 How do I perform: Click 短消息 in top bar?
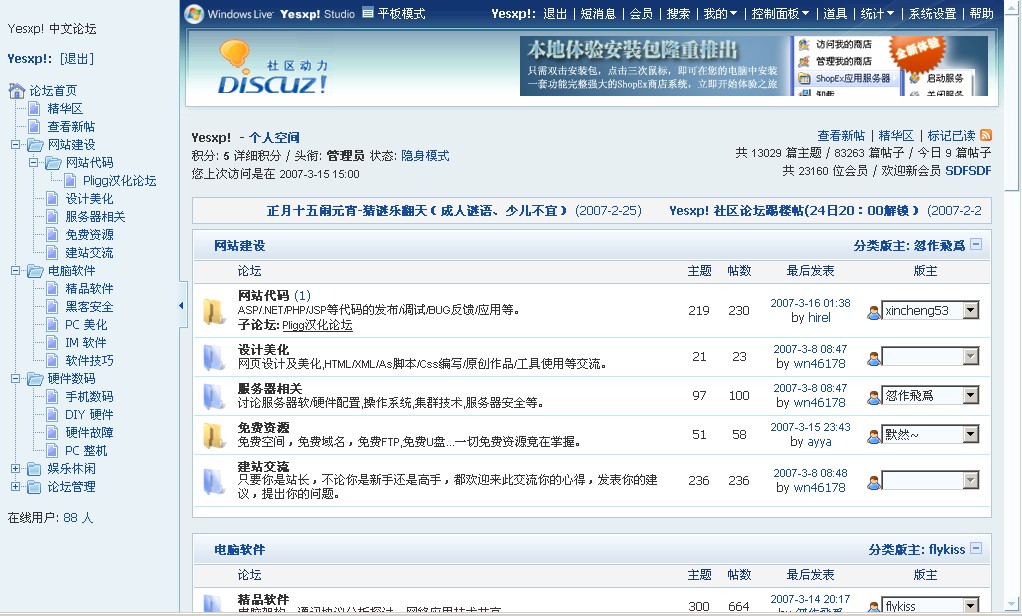(598, 14)
